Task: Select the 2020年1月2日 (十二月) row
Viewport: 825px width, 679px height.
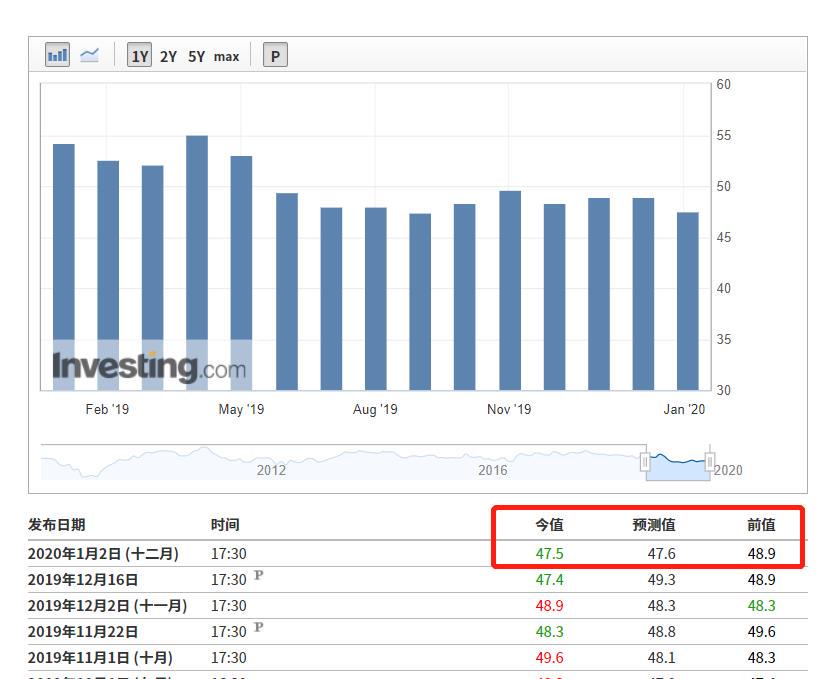Action: click(103, 553)
